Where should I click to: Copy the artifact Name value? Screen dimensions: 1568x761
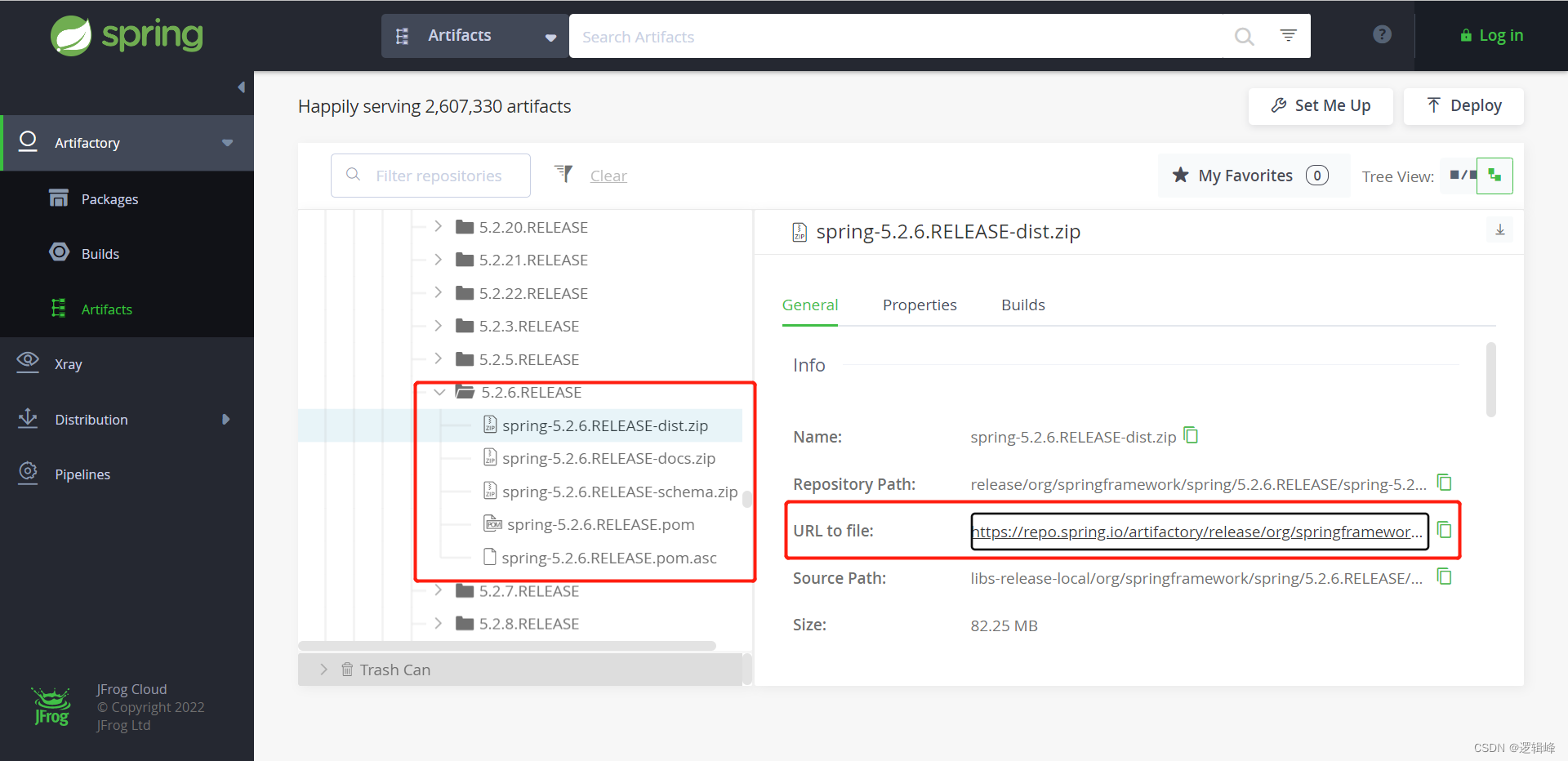pos(1192,435)
